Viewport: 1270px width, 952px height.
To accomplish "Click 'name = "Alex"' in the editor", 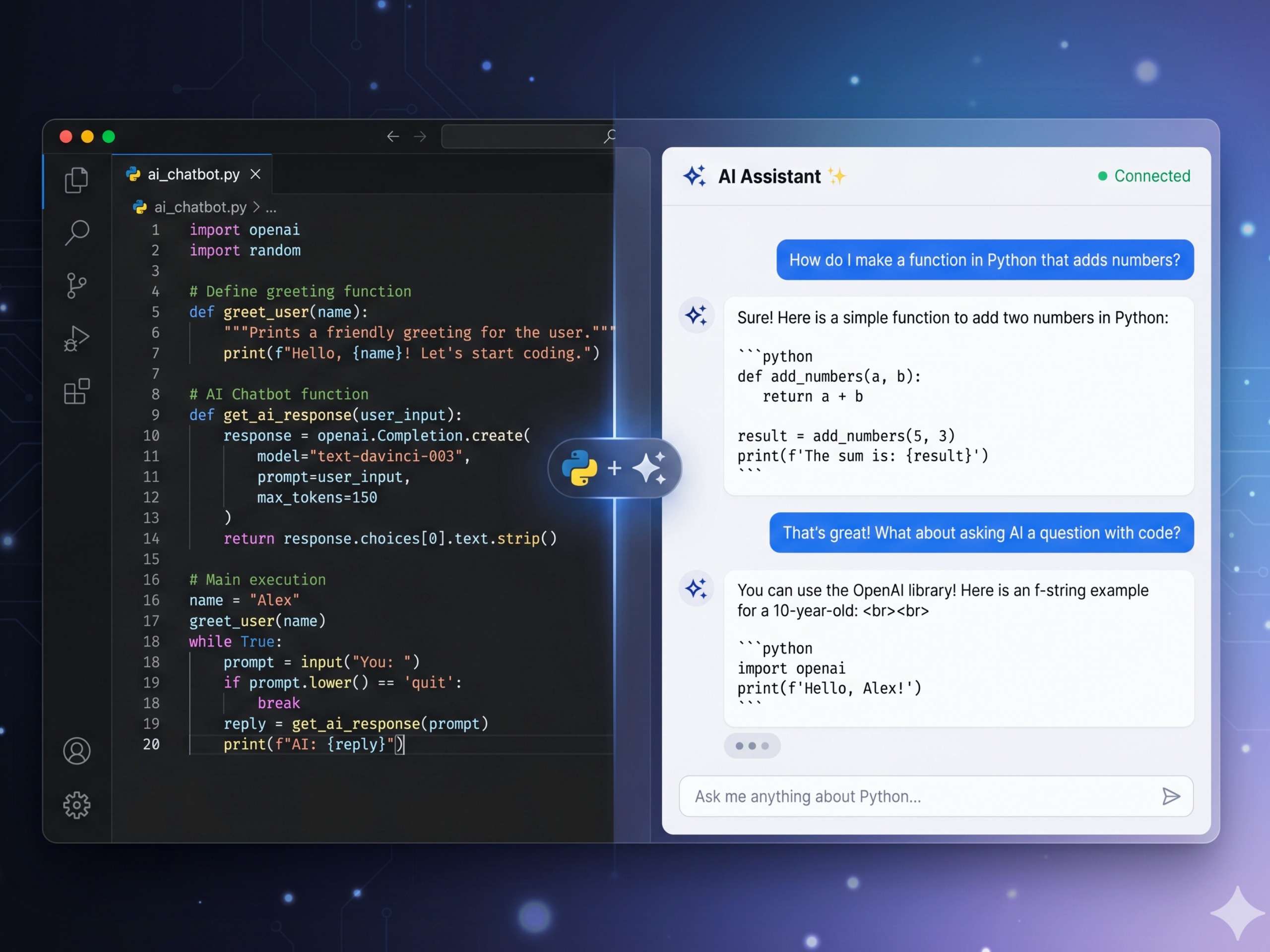I will pos(245,600).
